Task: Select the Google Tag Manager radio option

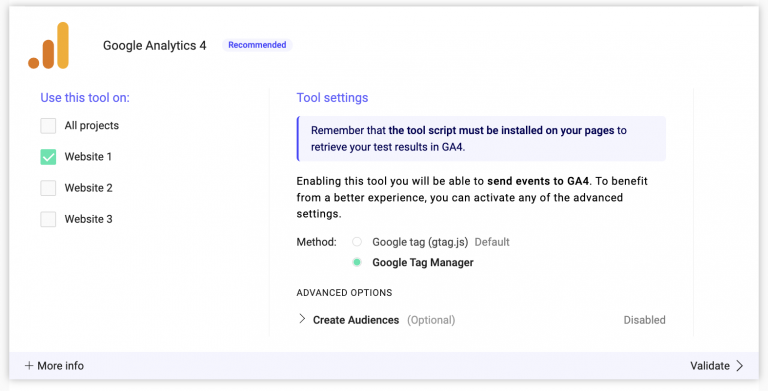Action: [x=357, y=262]
